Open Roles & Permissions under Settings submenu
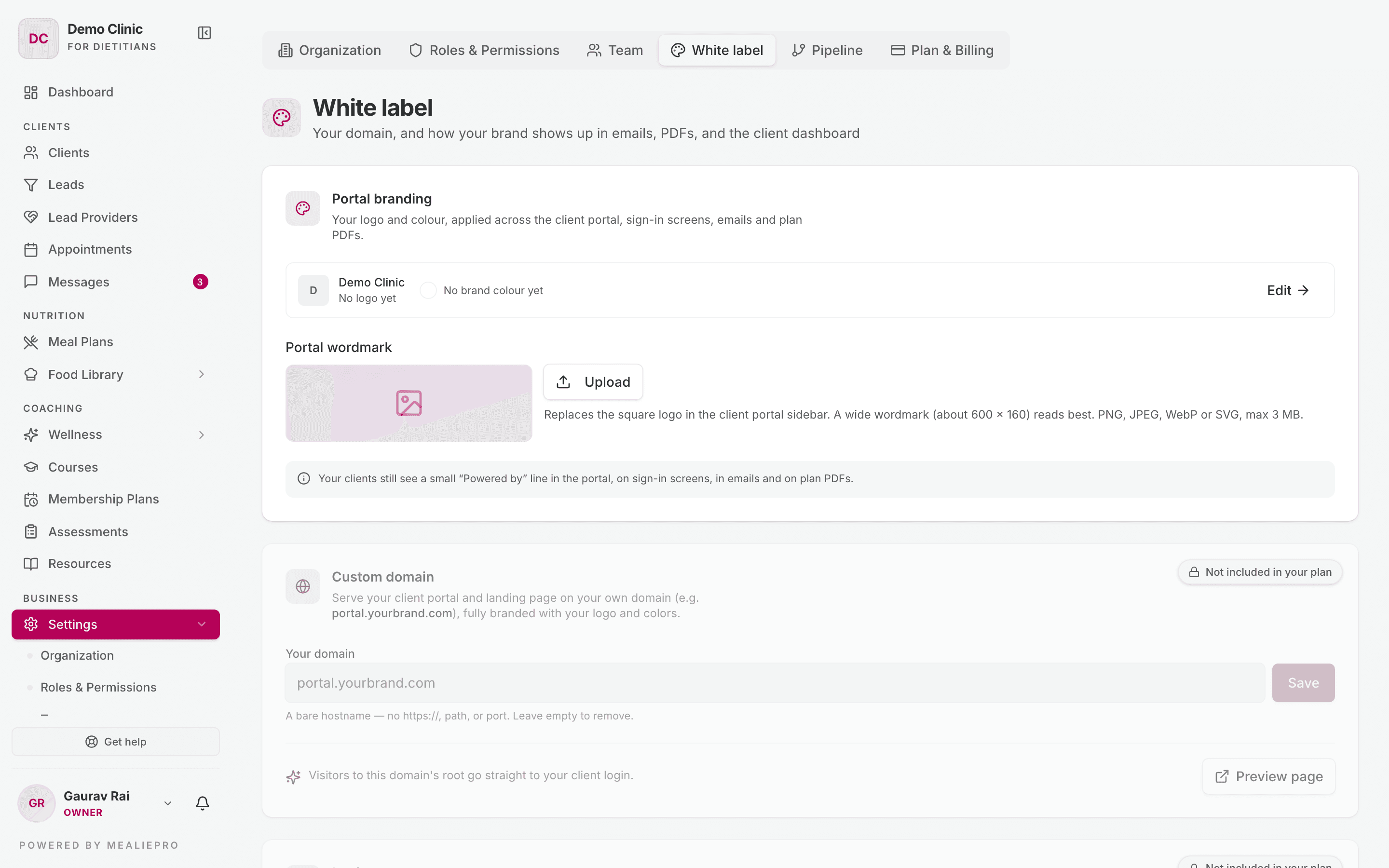This screenshot has width=1389, height=868. pyautogui.click(x=98, y=687)
